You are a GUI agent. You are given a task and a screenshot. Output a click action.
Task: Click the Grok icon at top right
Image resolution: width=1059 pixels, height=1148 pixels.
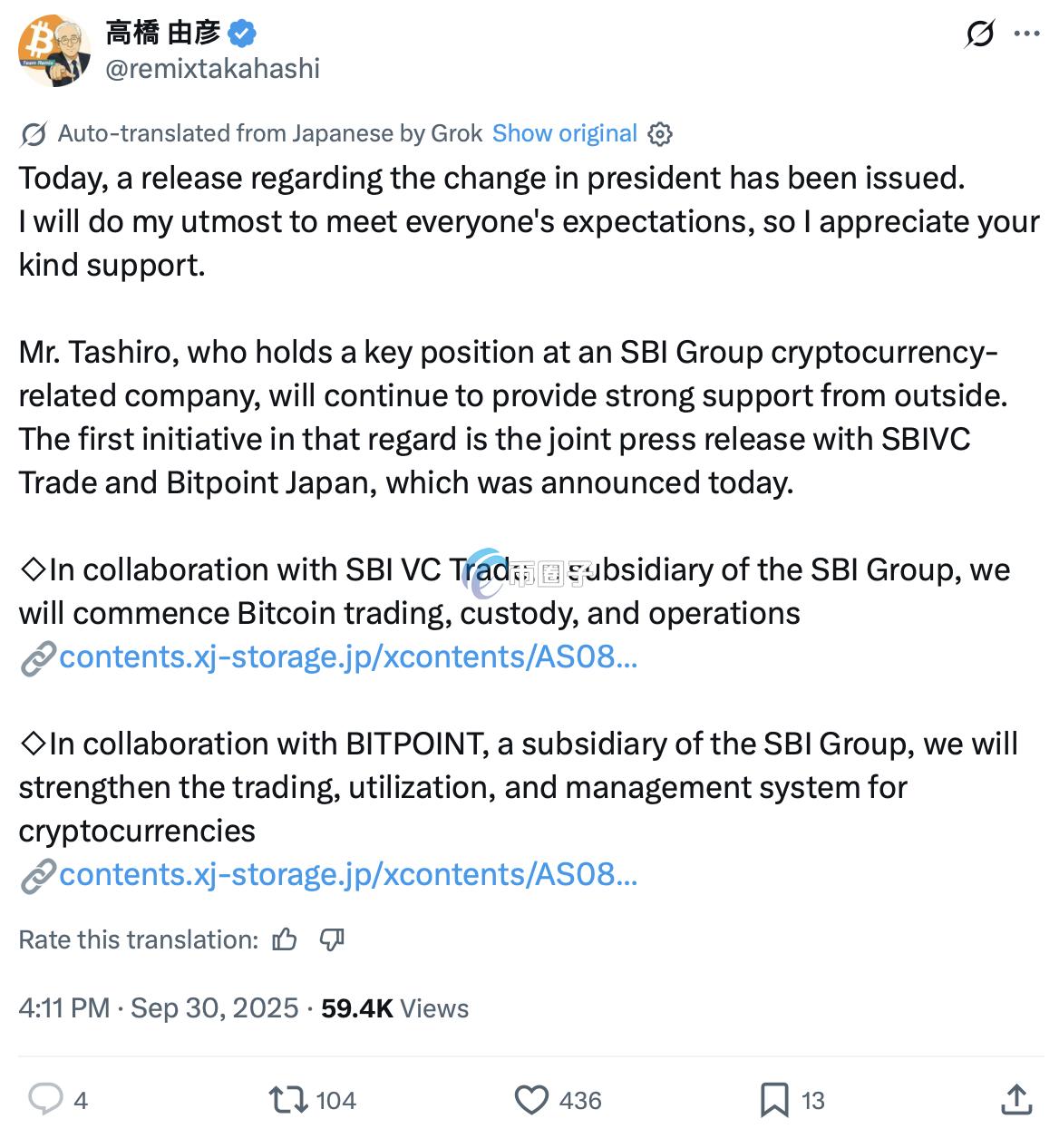(979, 34)
